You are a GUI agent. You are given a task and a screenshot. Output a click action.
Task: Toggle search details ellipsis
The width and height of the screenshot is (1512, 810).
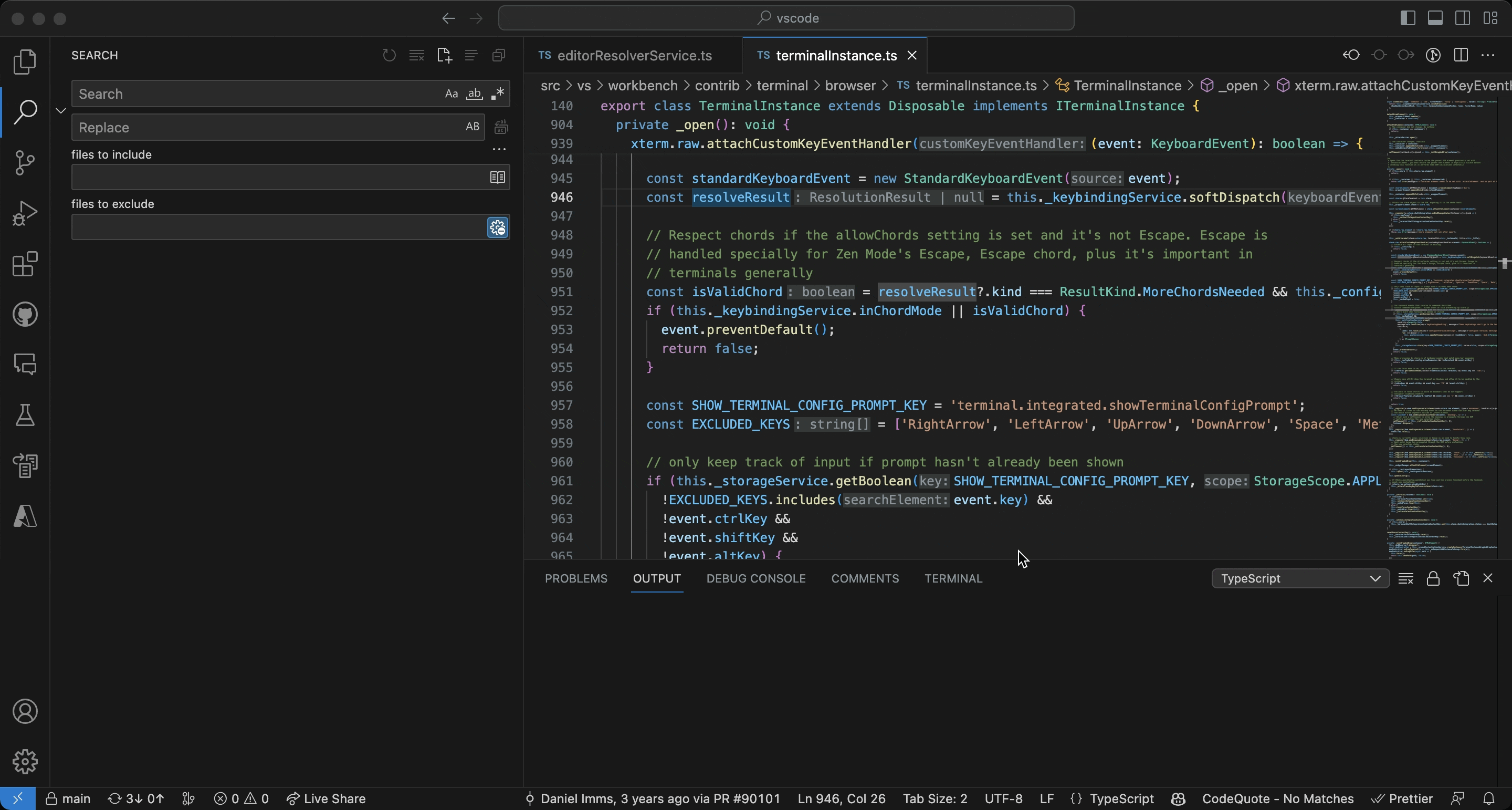(499, 149)
